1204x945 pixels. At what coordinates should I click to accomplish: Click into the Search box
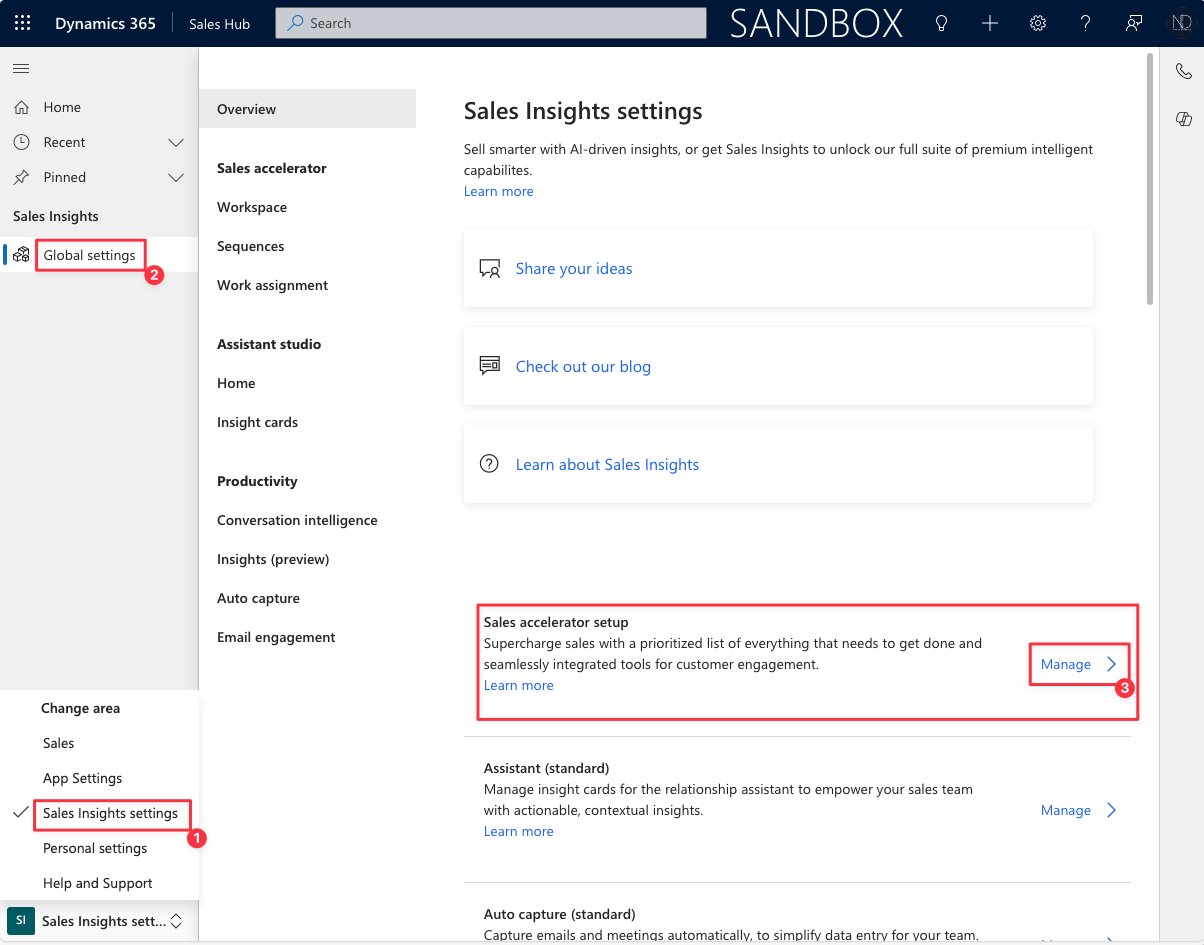point(490,23)
